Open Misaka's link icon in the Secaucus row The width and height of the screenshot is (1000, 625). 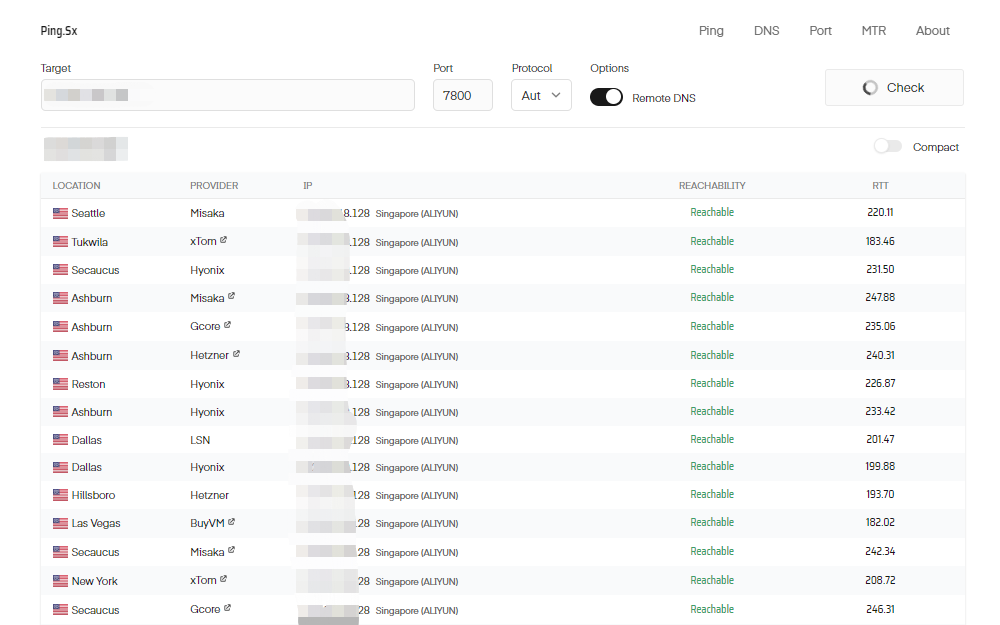(231, 550)
